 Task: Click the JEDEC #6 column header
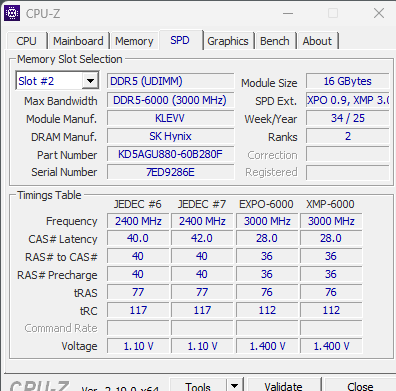point(138,204)
